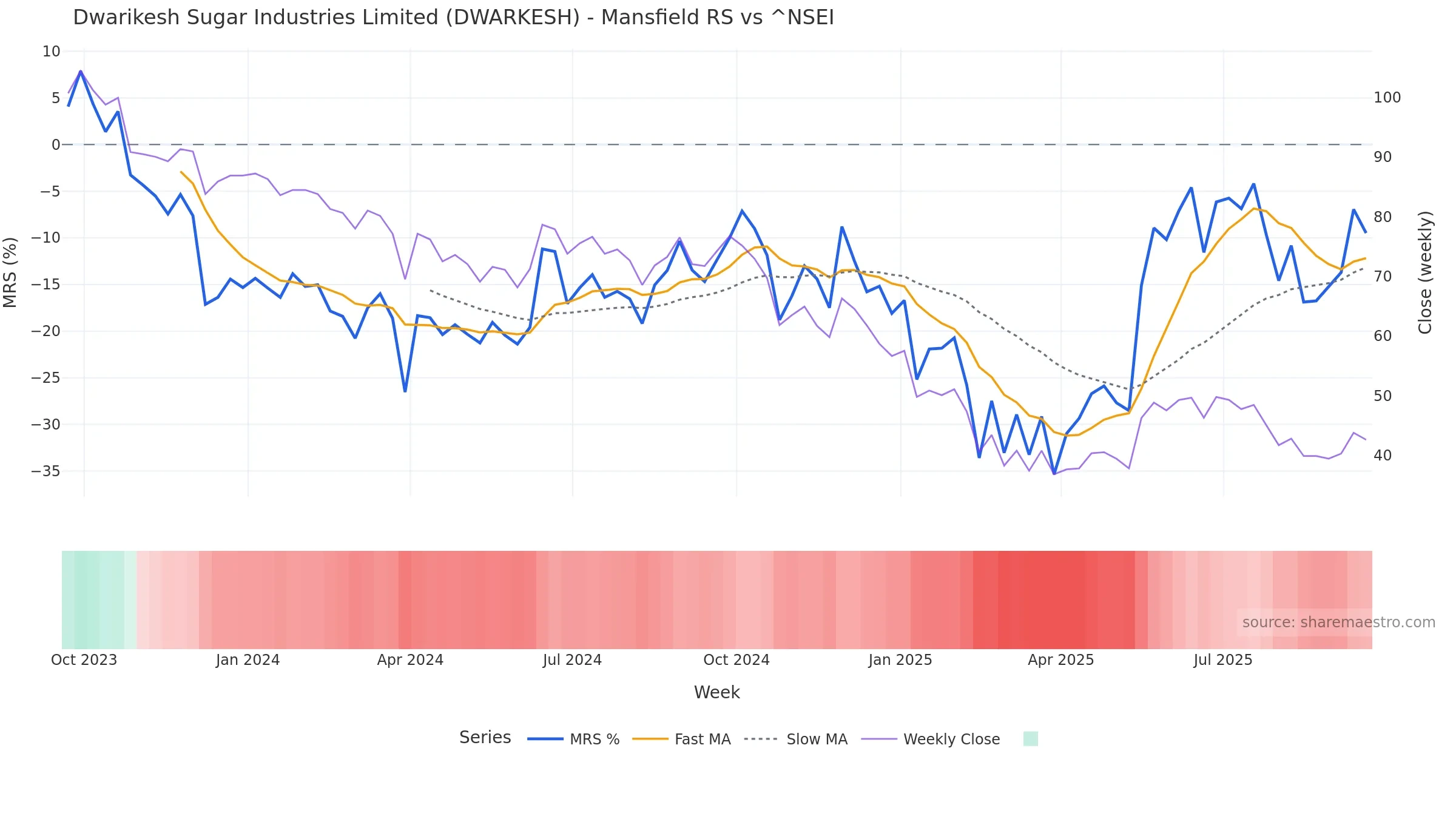Image resolution: width=1456 pixels, height=819 pixels.
Task: Click the 'Jan 2025' axis label
Action: [900, 660]
